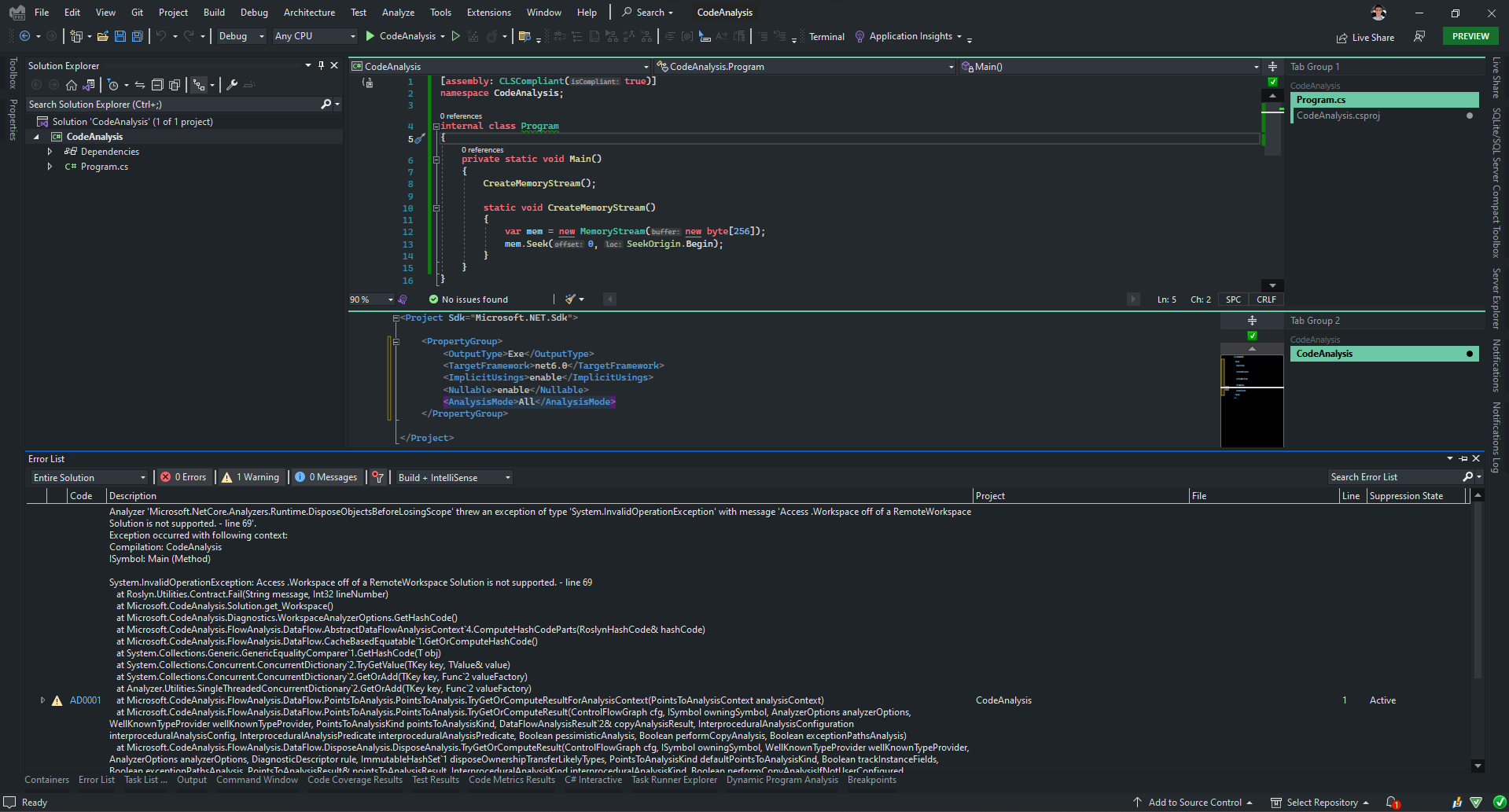This screenshot has width=1509, height=812.
Task: Open the Live Share icon in the title bar
Action: (x=1342, y=37)
